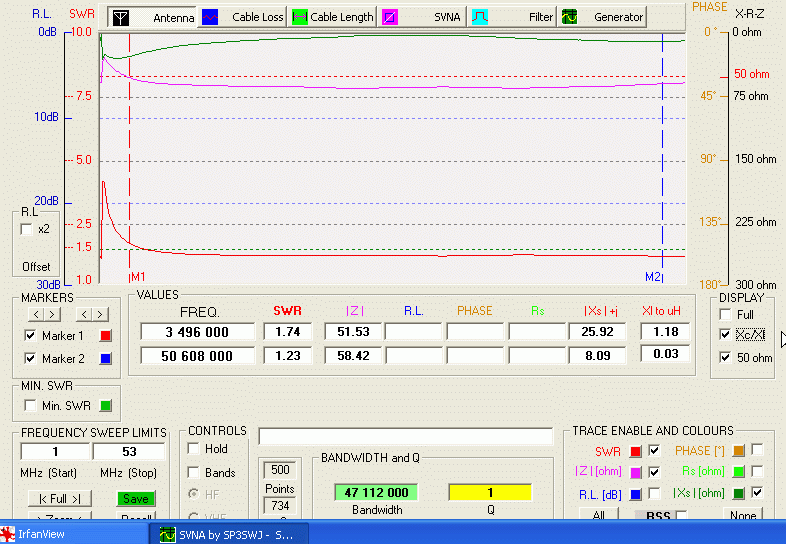This screenshot has width=786, height=544.
Task: Open the Cable Loss measurement mode
Action: point(242,17)
